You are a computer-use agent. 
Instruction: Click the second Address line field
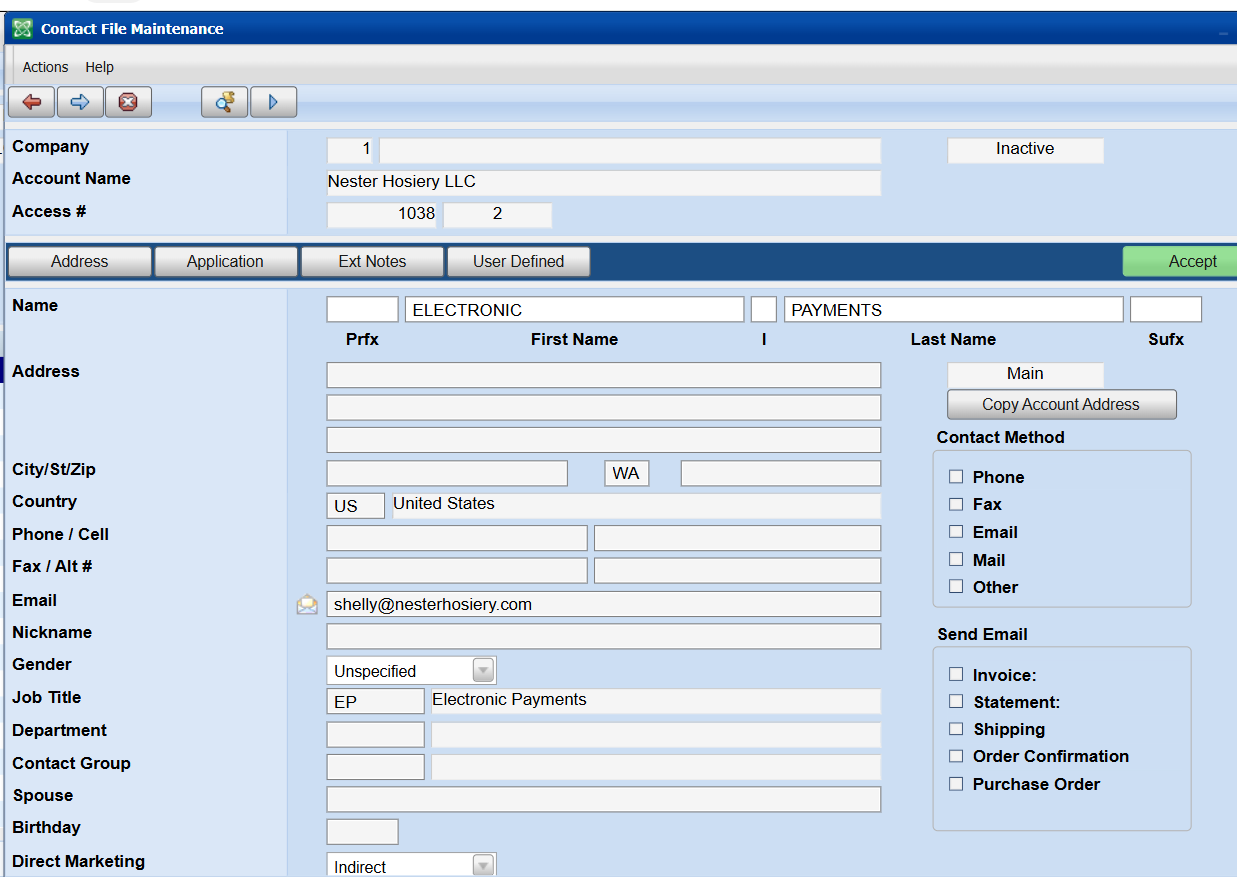604,408
